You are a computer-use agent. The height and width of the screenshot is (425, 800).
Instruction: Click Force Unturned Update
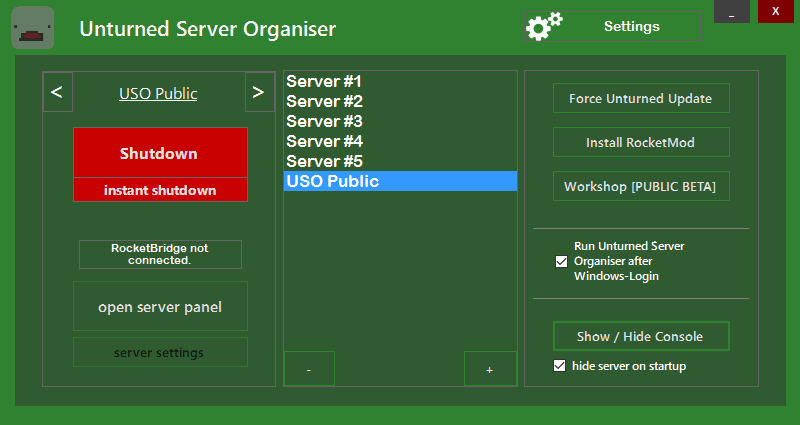tap(641, 98)
